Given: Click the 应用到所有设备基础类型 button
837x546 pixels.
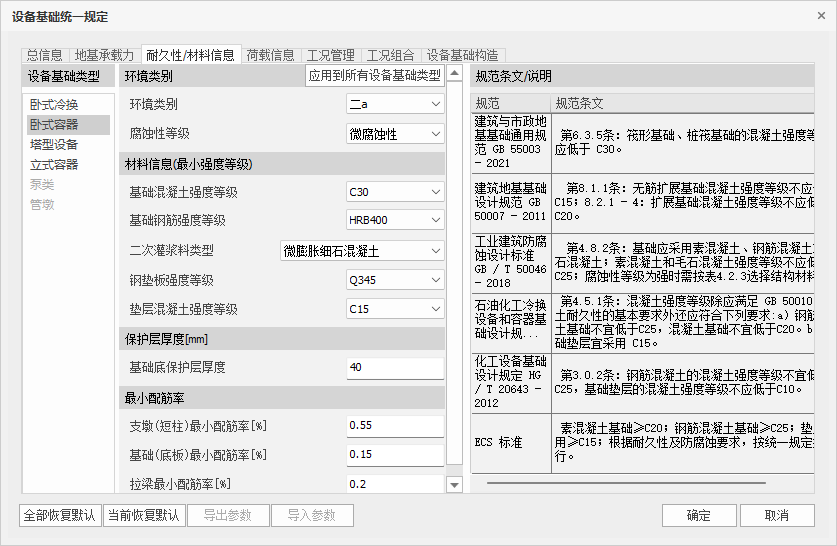Looking at the screenshot, I should (374, 75).
